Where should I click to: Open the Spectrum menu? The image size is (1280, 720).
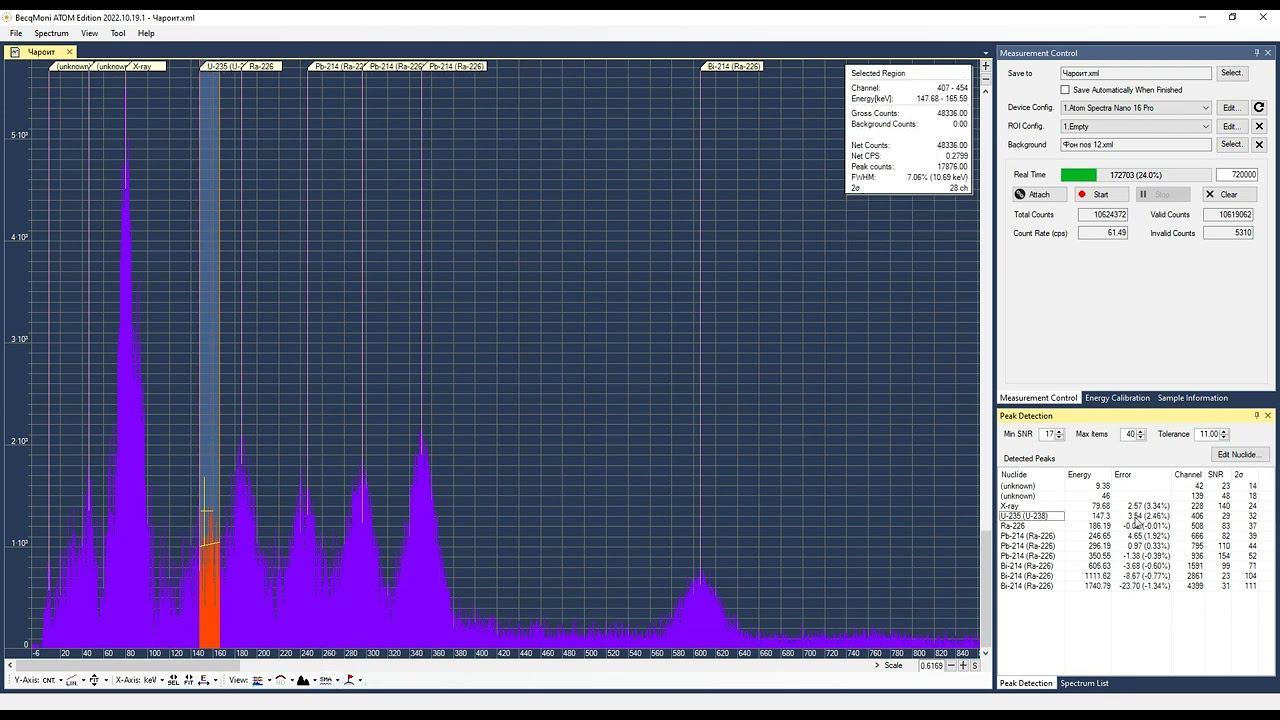(51, 33)
